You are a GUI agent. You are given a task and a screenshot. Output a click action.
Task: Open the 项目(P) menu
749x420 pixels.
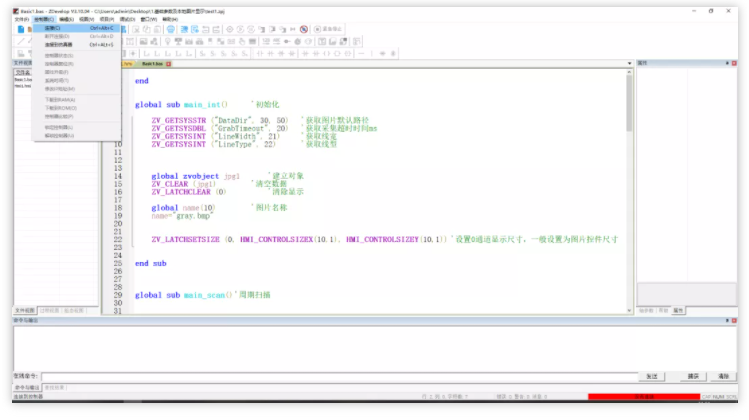[x=107, y=19]
